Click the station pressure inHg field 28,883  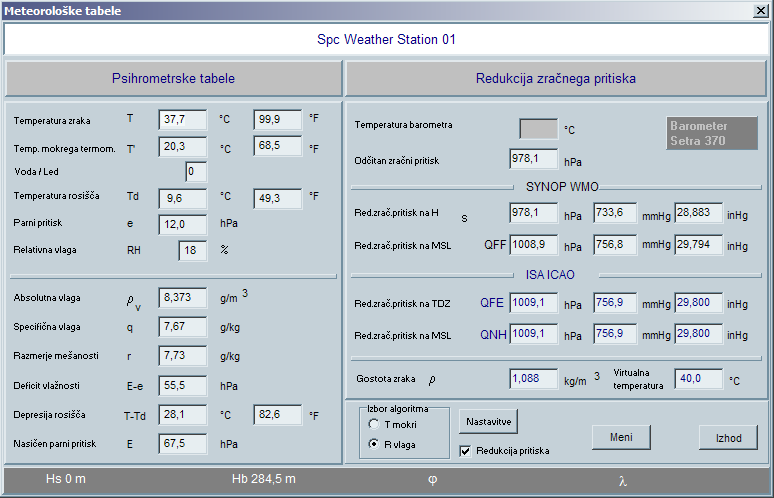point(698,213)
